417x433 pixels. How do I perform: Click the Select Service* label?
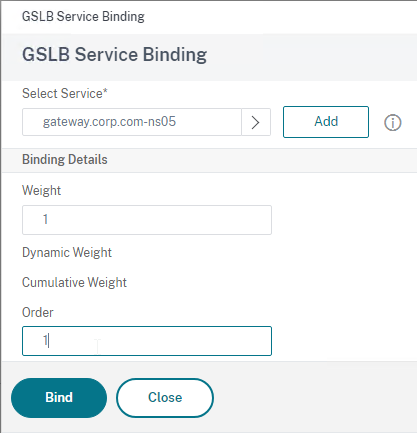(x=65, y=94)
